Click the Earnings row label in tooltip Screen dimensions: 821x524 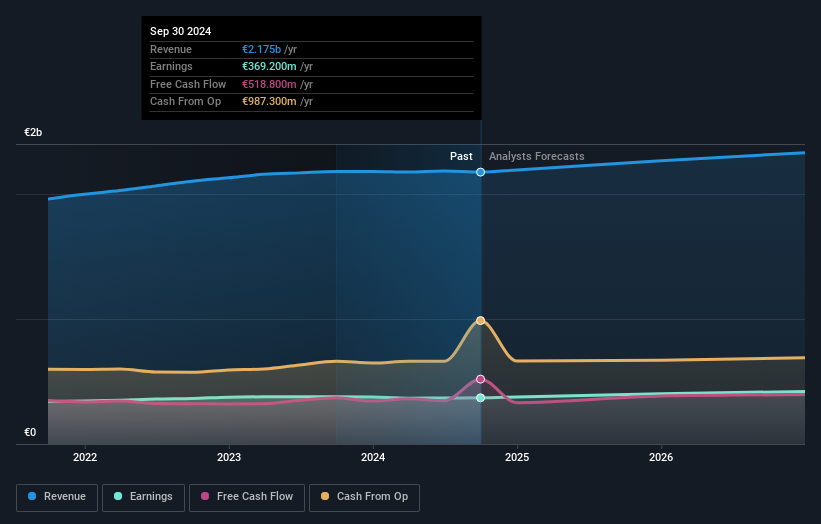click(x=171, y=66)
